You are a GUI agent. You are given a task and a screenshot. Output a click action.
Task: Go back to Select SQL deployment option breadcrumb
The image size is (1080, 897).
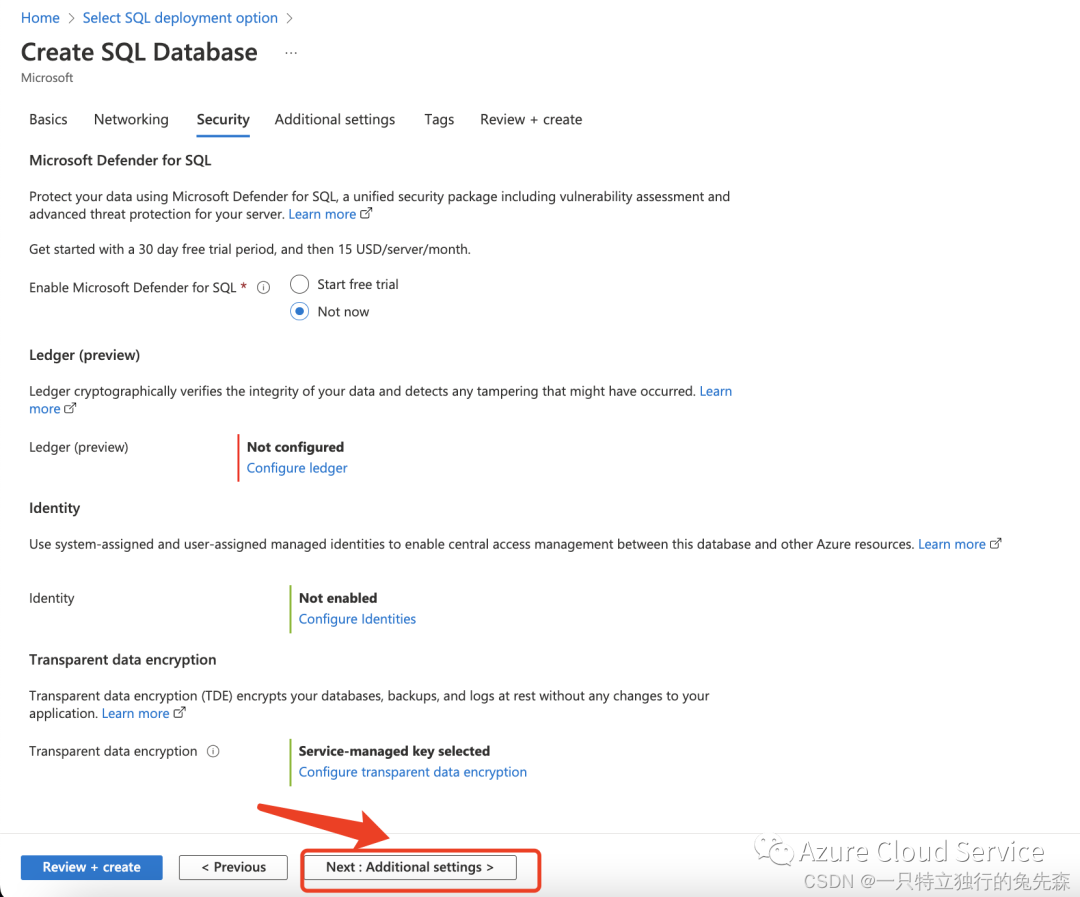pos(180,18)
